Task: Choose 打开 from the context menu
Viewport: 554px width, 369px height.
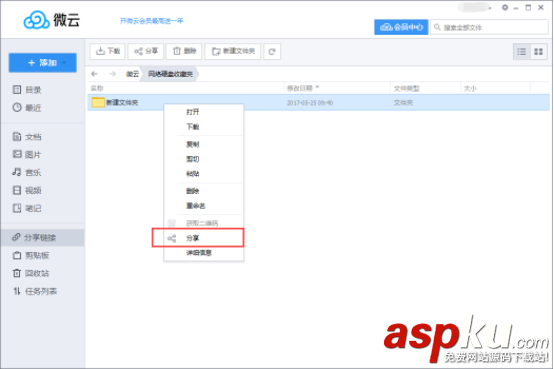Action: point(204,112)
